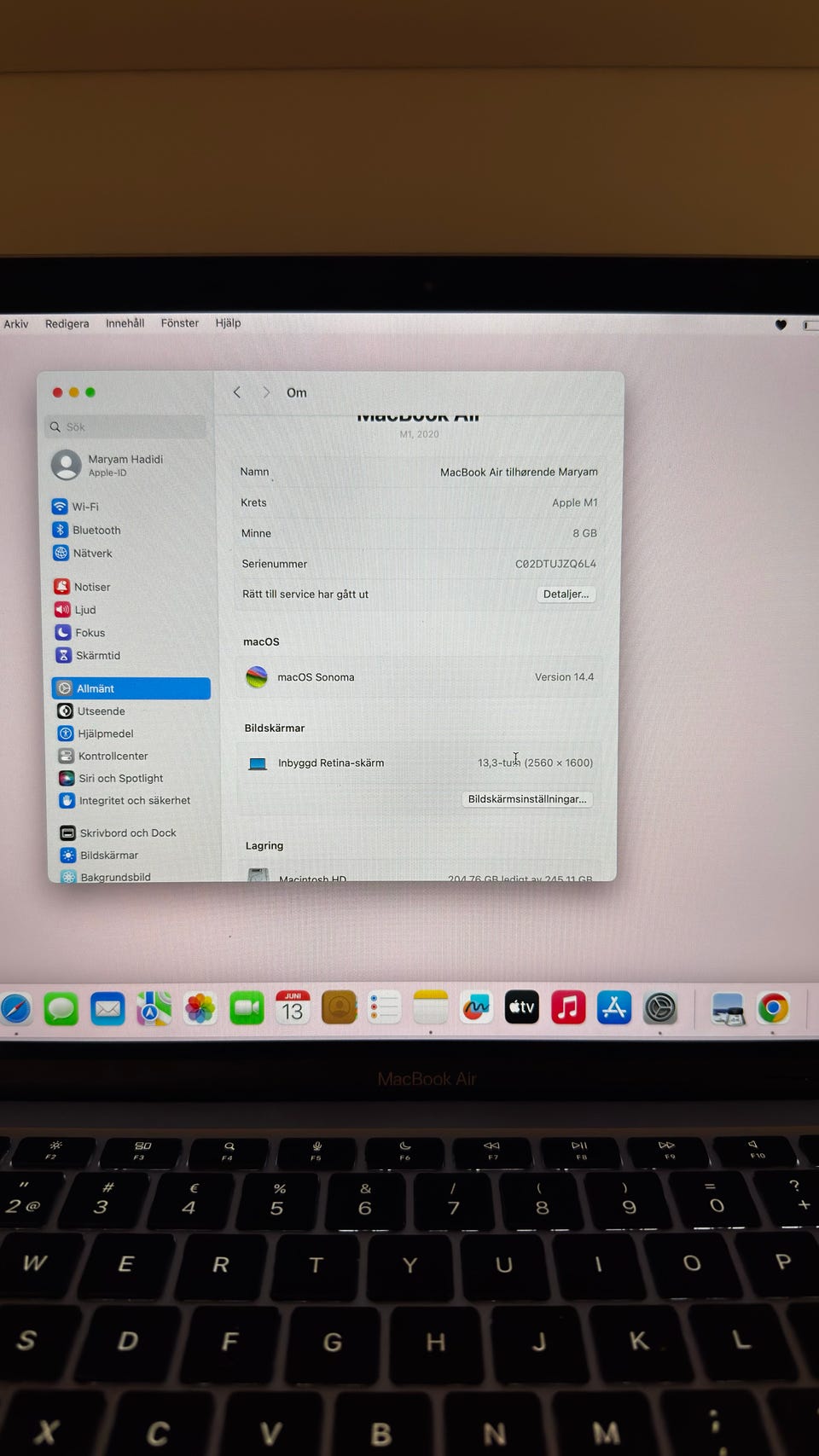Image resolution: width=819 pixels, height=1456 pixels.
Task: Open App Store from the Dock
Action: [614, 1007]
